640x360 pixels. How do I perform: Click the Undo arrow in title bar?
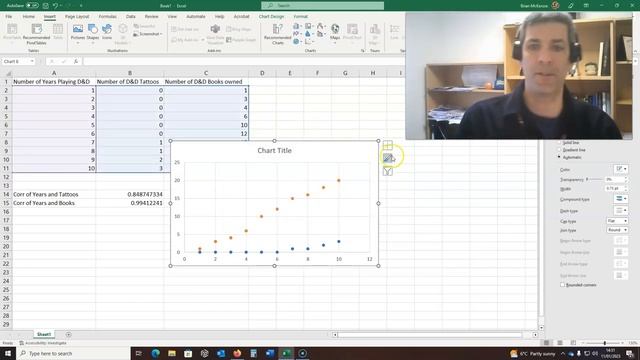point(55,6)
